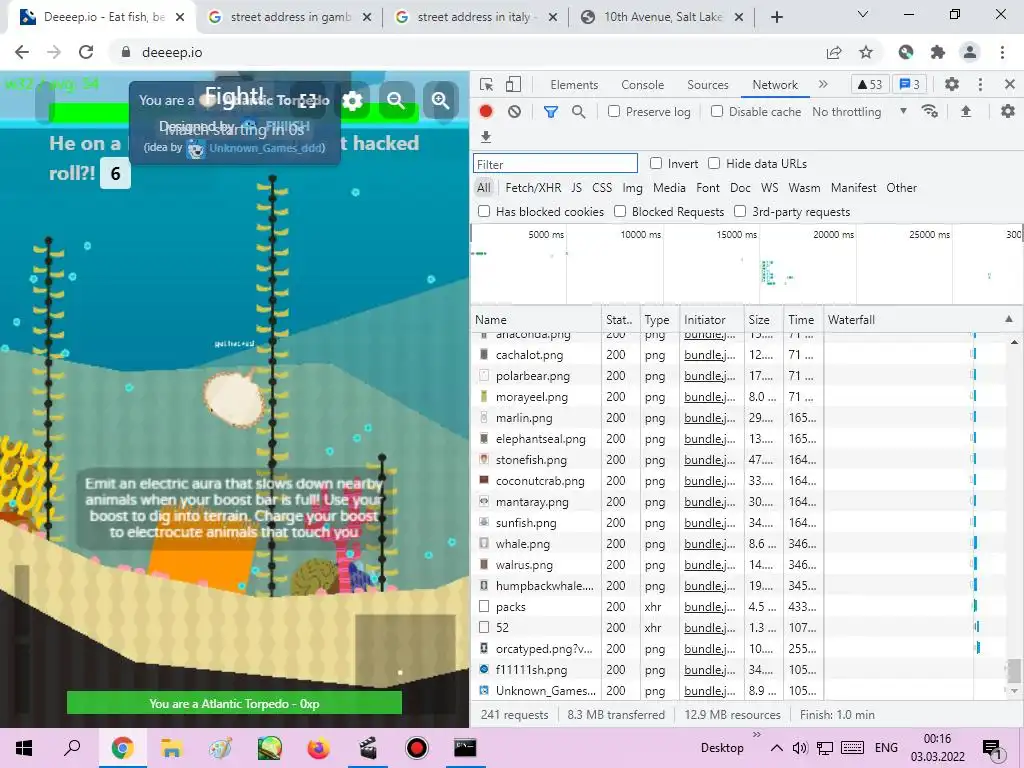
Task: Check Blocked Requests checkbox
Action: pos(620,211)
